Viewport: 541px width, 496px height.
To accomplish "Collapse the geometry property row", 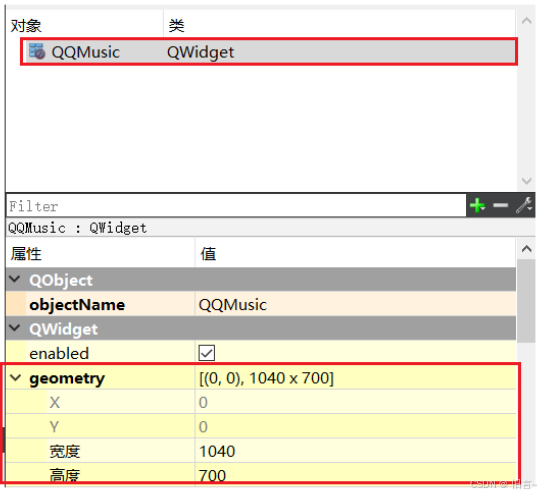I will (15, 378).
